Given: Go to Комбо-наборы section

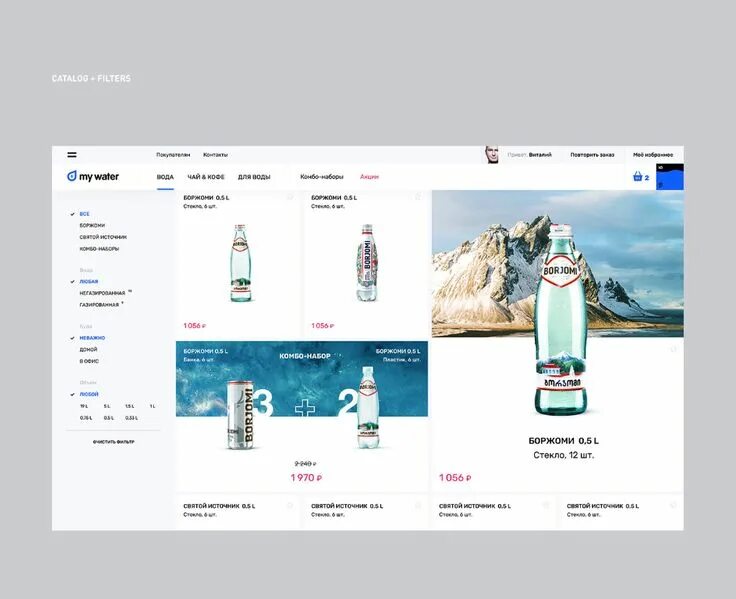Looking at the screenshot, I should click(322, 177).
